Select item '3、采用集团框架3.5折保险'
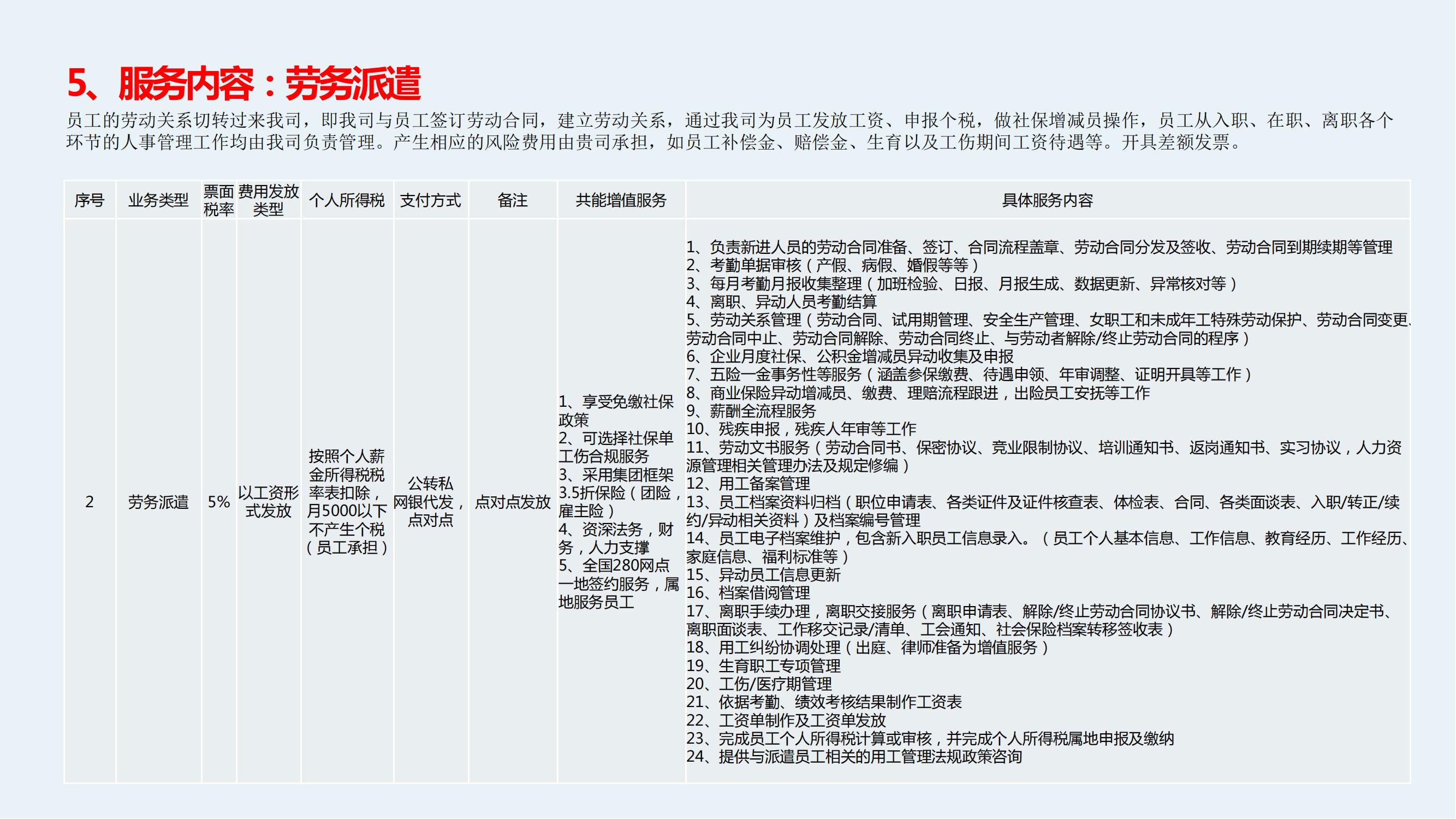This screenshot has width=1456, height=819. (x=620, y=492)
